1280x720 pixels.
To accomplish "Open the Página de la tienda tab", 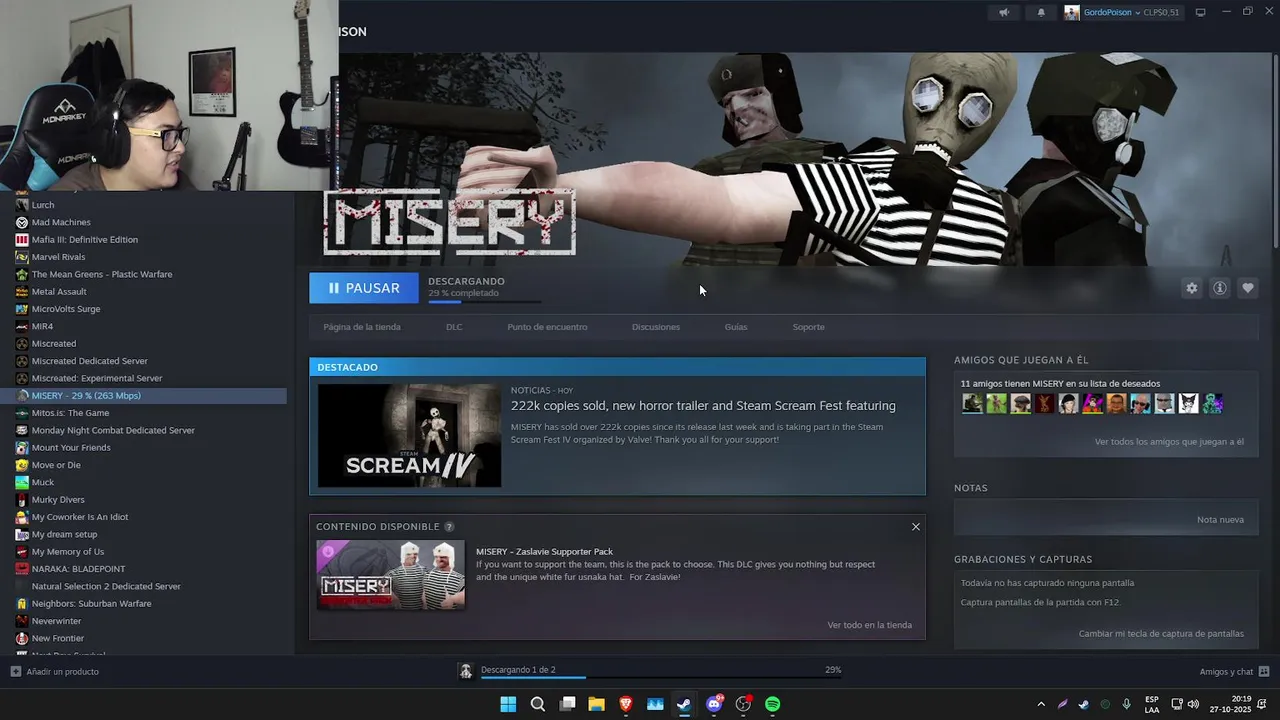I will point(362,327).
